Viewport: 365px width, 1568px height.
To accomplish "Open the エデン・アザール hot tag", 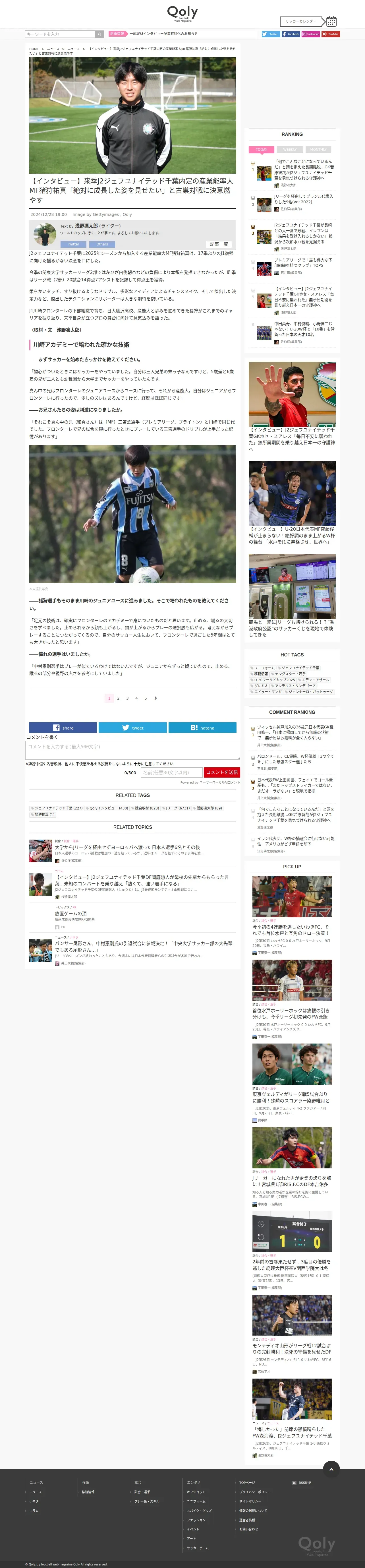I will (314, 680).
